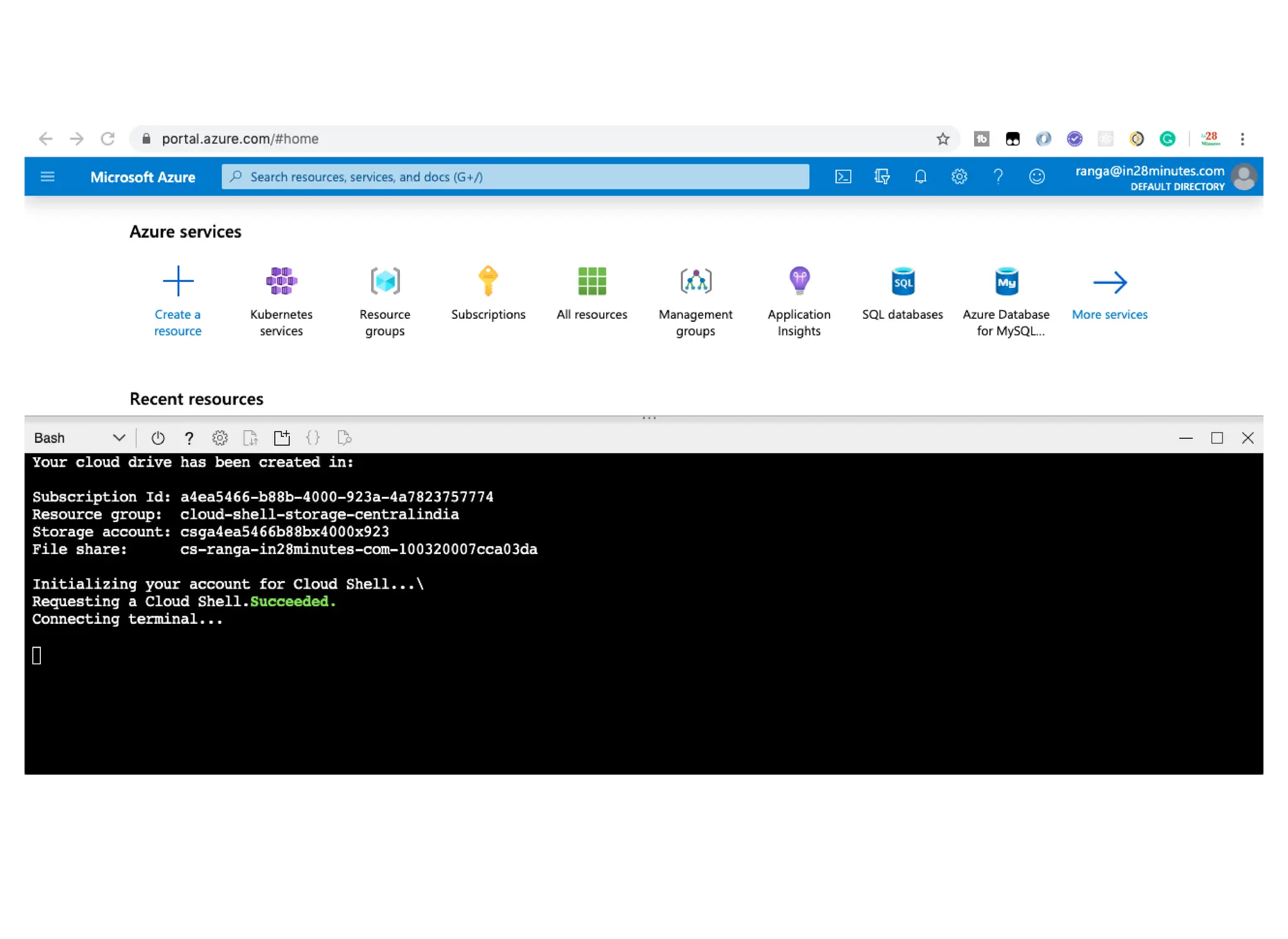Viewport: 1288px width, 939px height.
Task: Open the Kubernetes services icon
Action: click(x=281, y=281)
